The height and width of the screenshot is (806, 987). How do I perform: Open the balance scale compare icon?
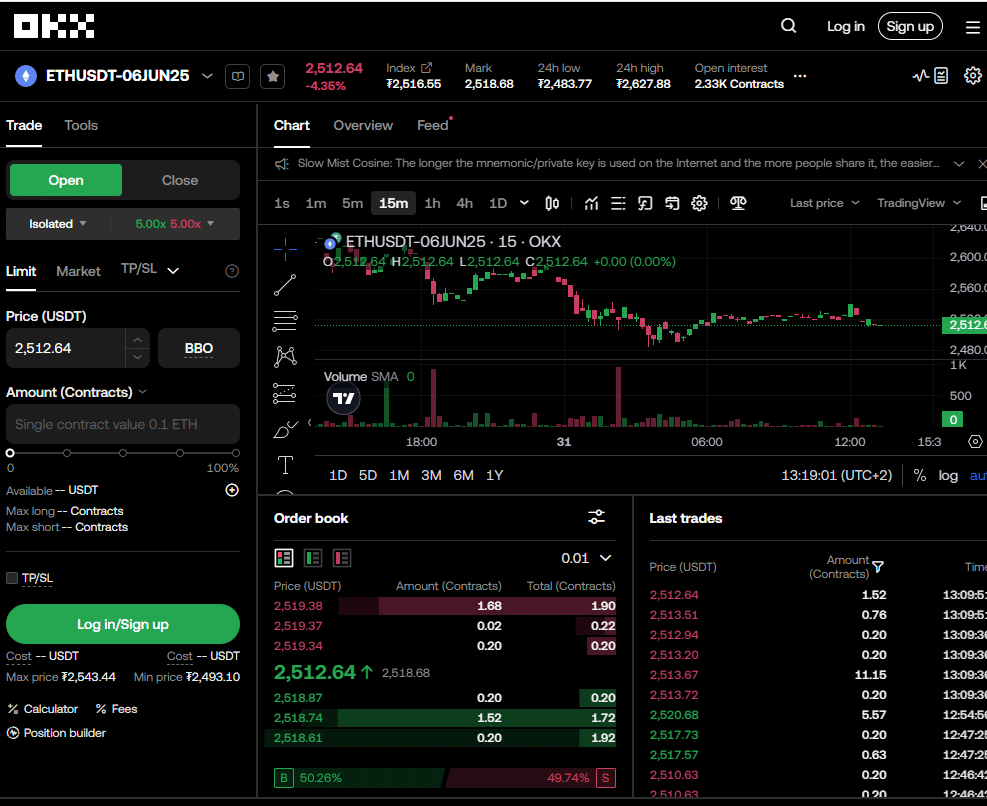[x=738, y=203]
